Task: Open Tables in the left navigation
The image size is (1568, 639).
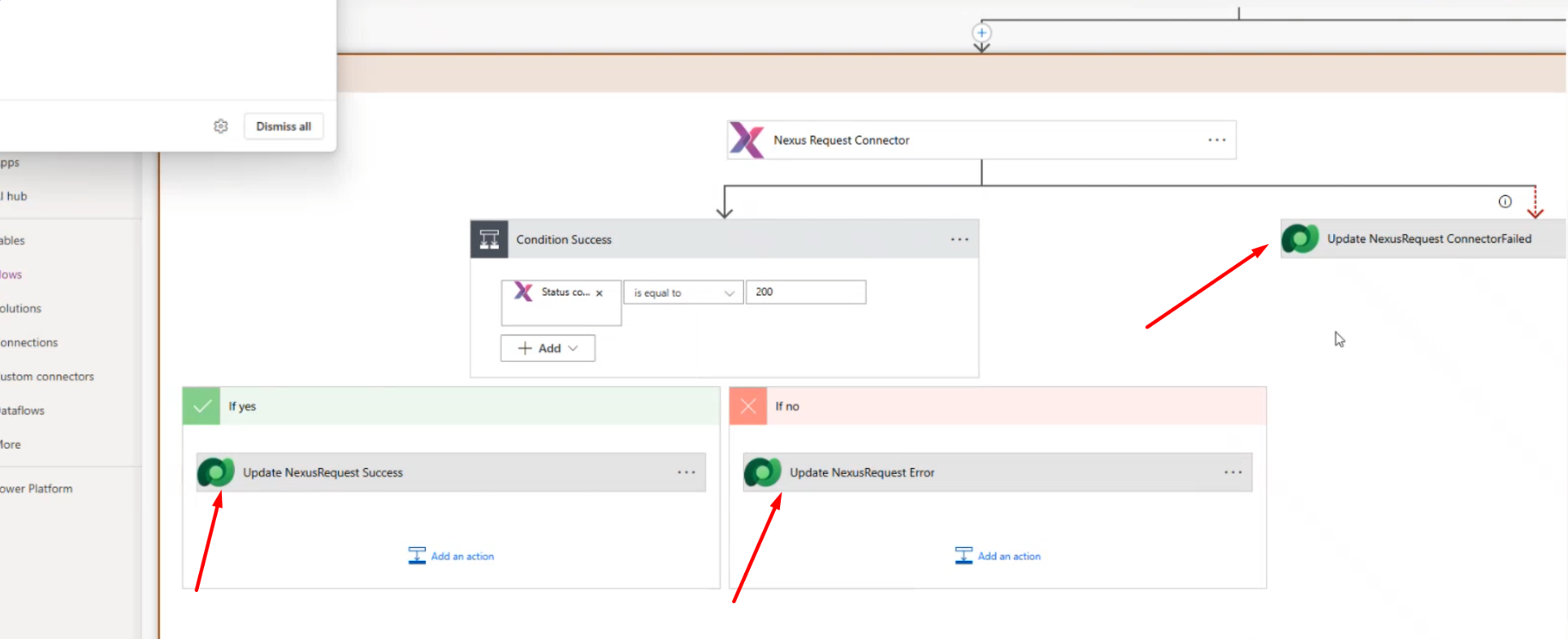Action: [x=12, y=240]
